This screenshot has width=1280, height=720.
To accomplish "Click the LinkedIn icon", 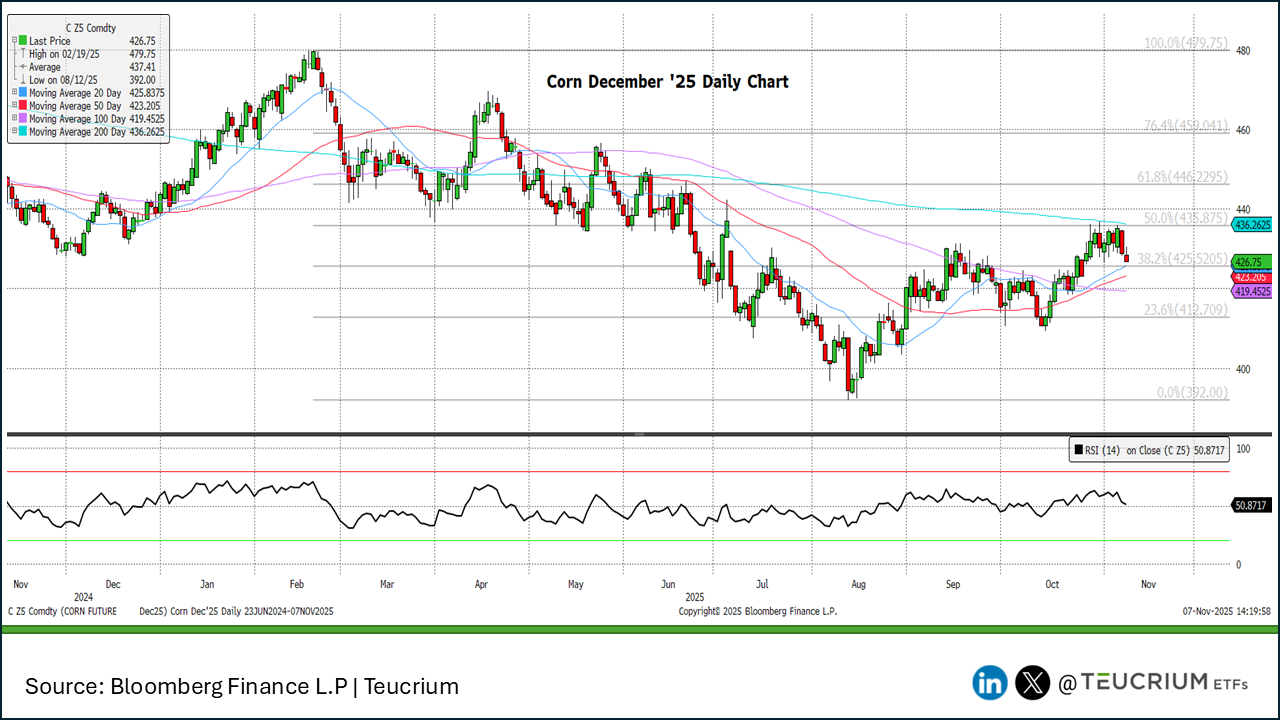I will pyautogui.click(x=990, y=683).
